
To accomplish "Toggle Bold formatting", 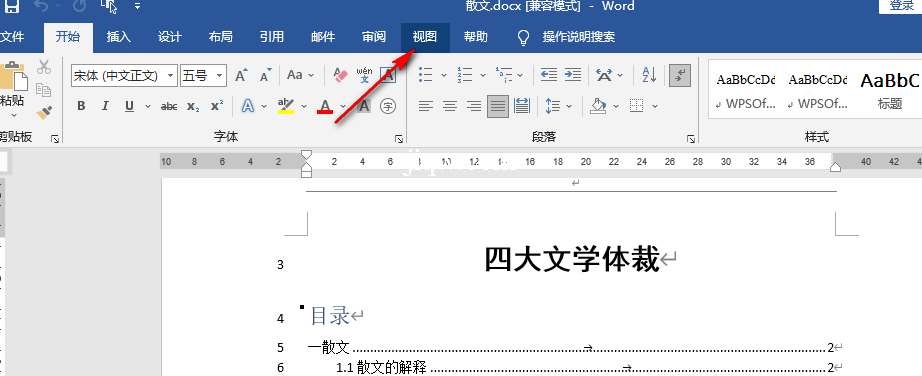I will point(81,107).
